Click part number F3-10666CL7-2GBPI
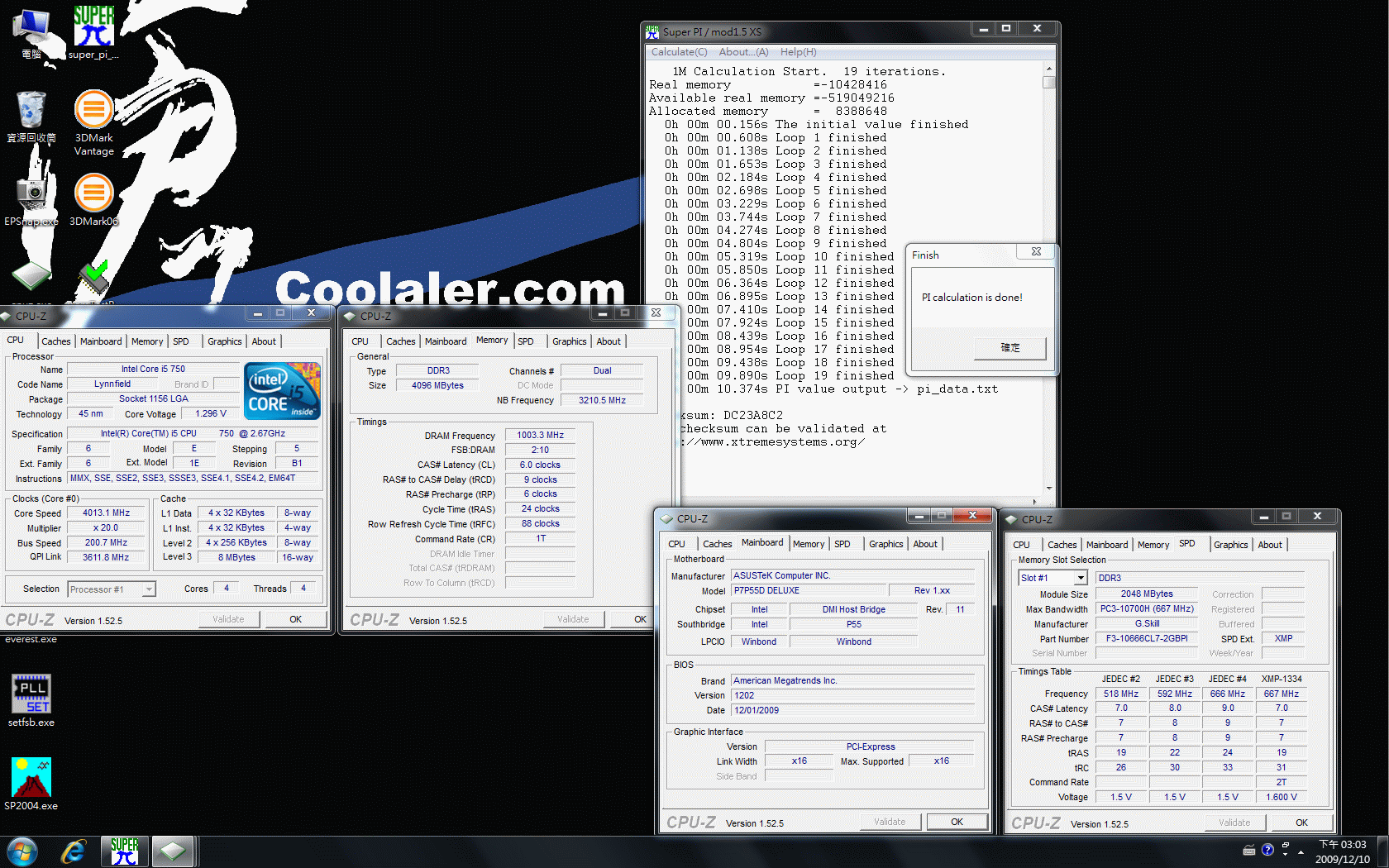This screenshot has width=1389, height=868. (1147, 638)
